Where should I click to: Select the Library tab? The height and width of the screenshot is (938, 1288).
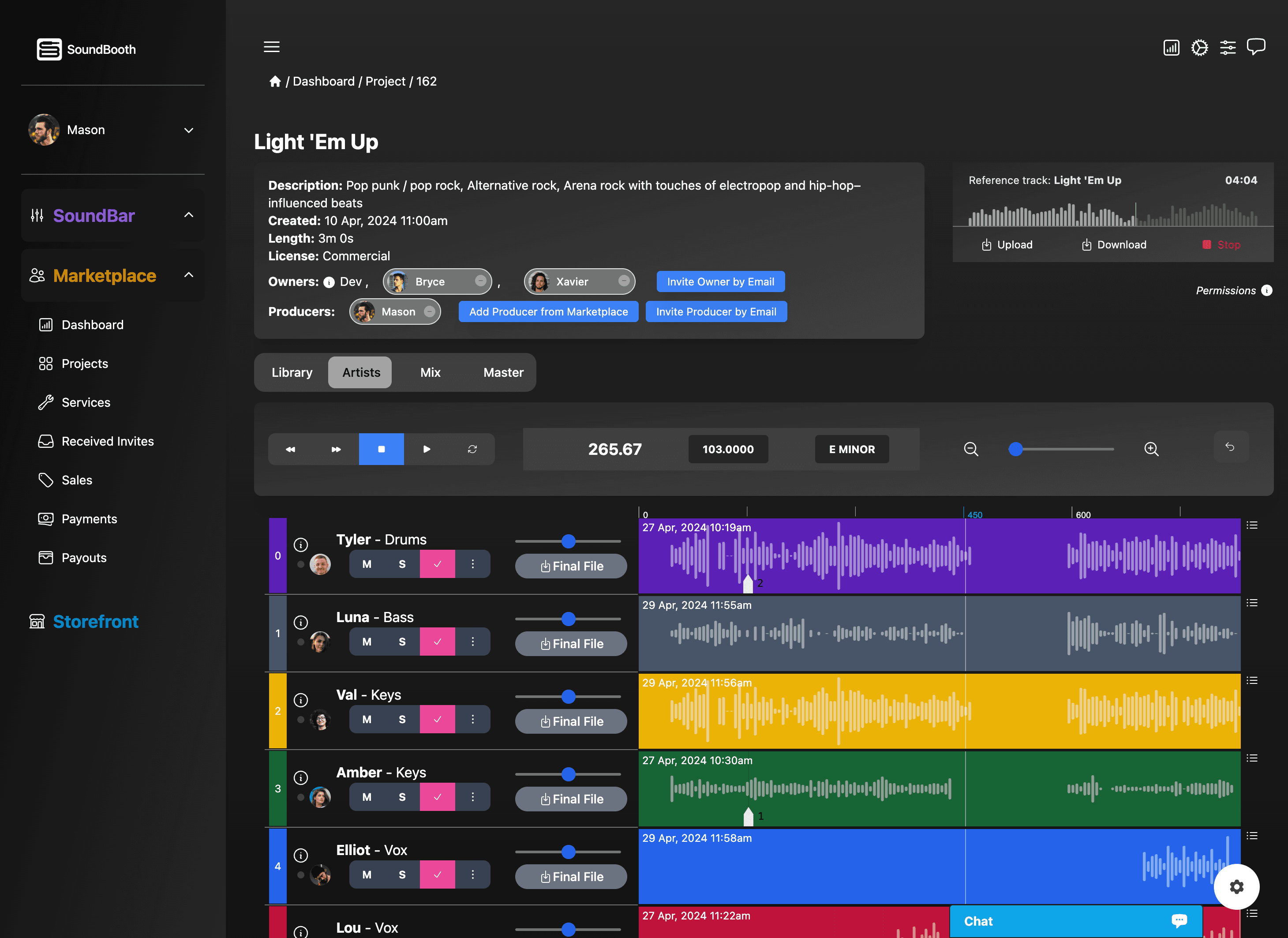292,372
